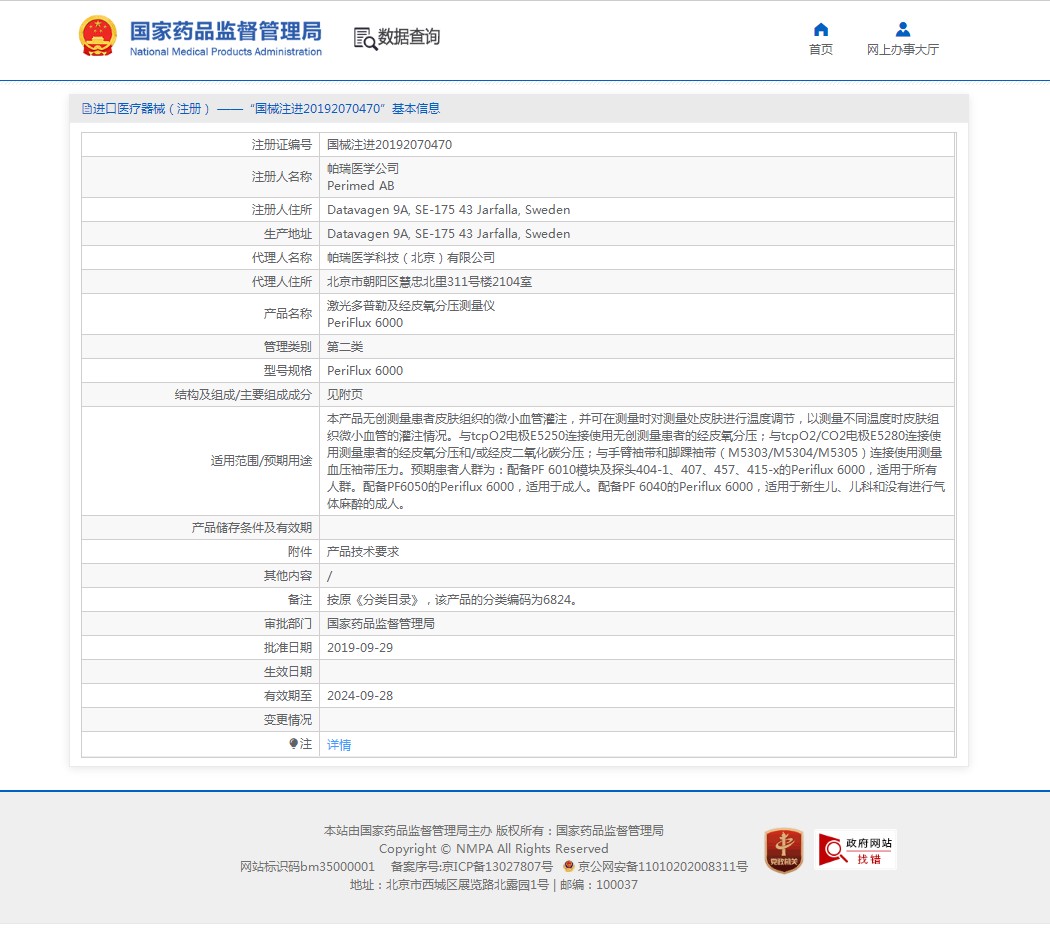Image resolution: width=1050 pixels, height=930 pixels.
Task: Click the 管理类别 label
Action: pyautogui.click(x=288, y=347)
